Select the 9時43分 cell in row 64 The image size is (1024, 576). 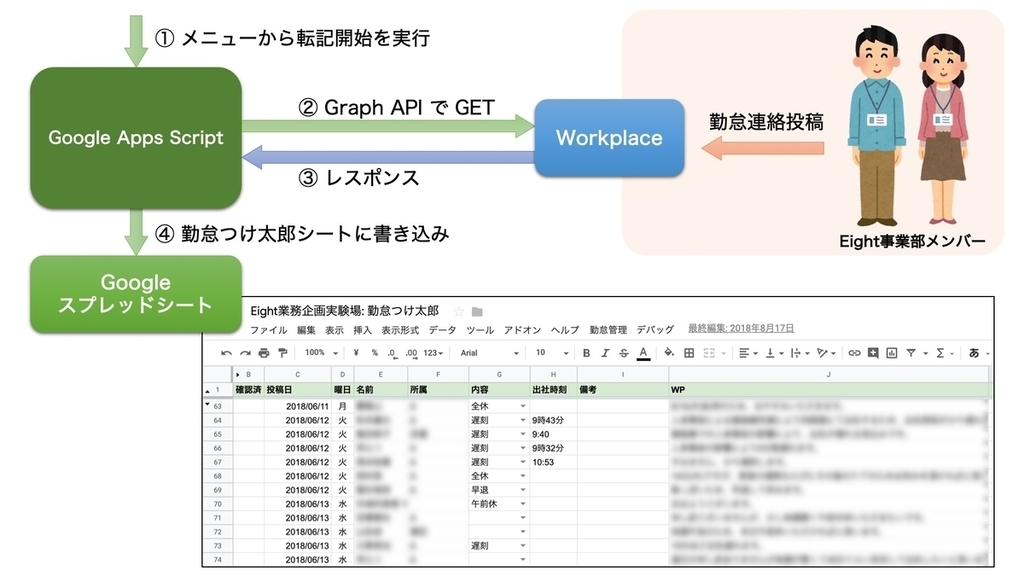click(553, 421)
